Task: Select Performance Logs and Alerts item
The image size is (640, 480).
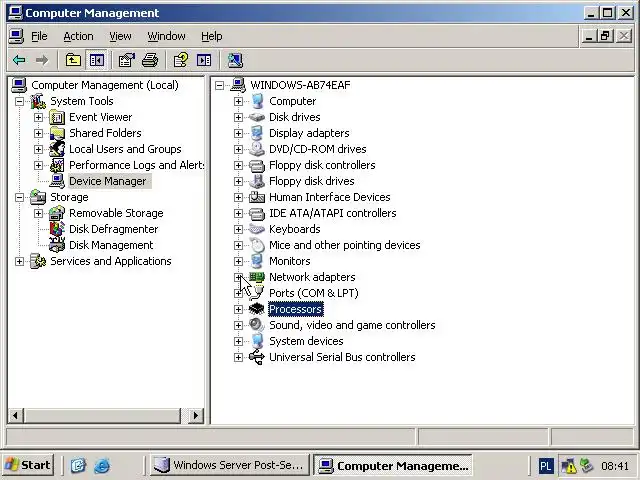Action: (x=137, y=165)
